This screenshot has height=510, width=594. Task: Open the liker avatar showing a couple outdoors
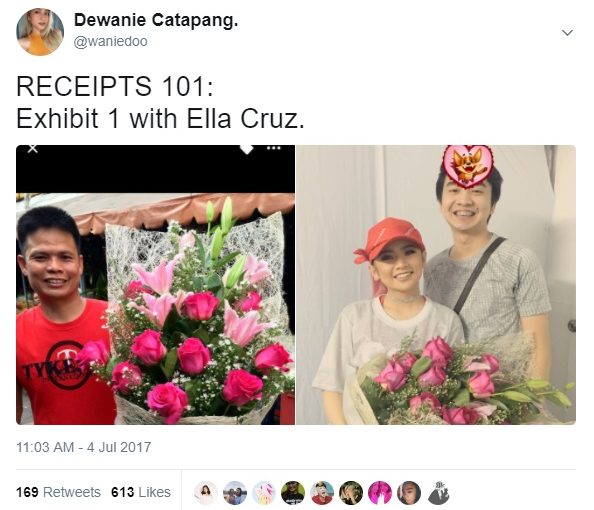tap(235, 493)
